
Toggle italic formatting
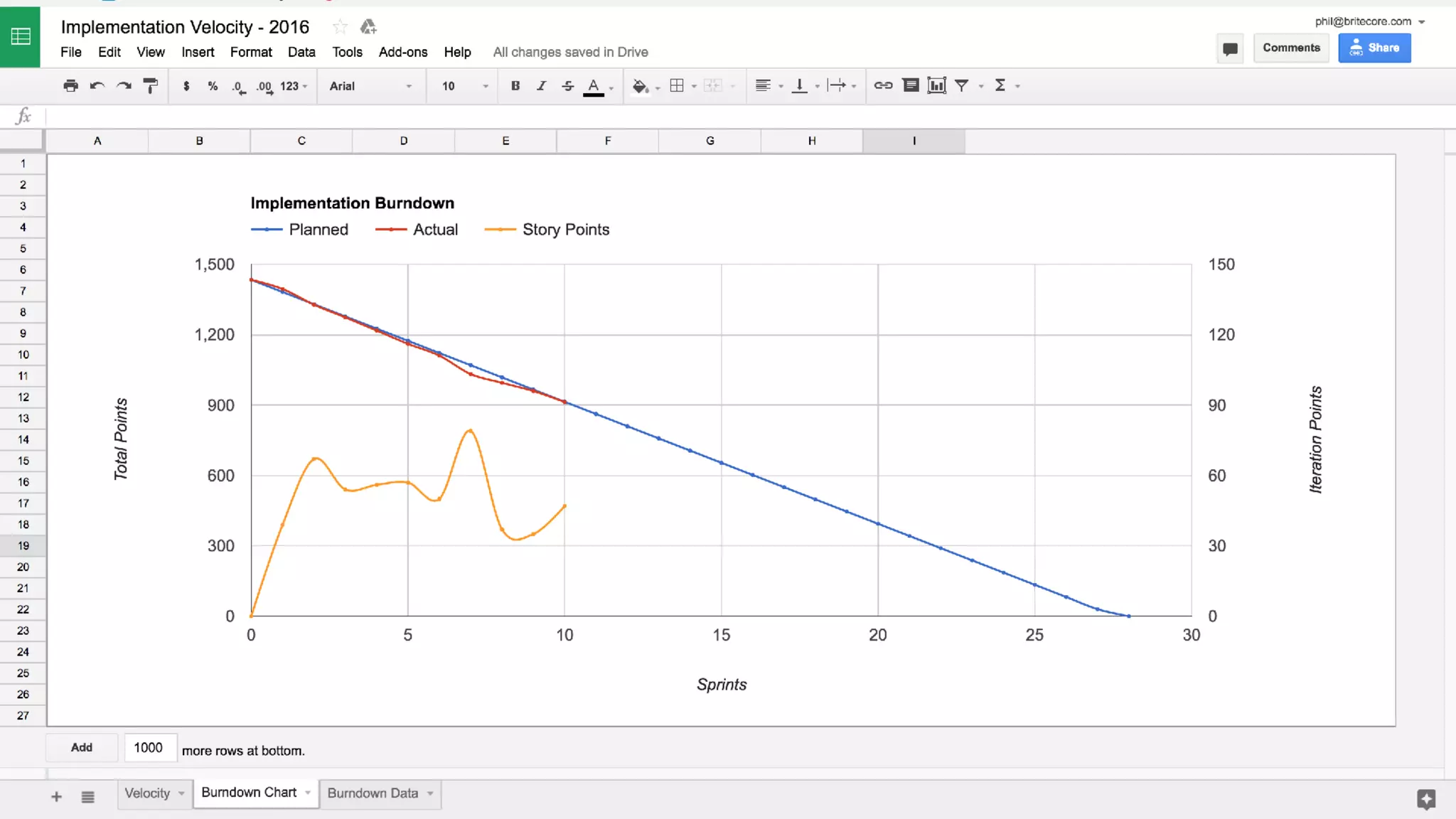coord(541,86)
